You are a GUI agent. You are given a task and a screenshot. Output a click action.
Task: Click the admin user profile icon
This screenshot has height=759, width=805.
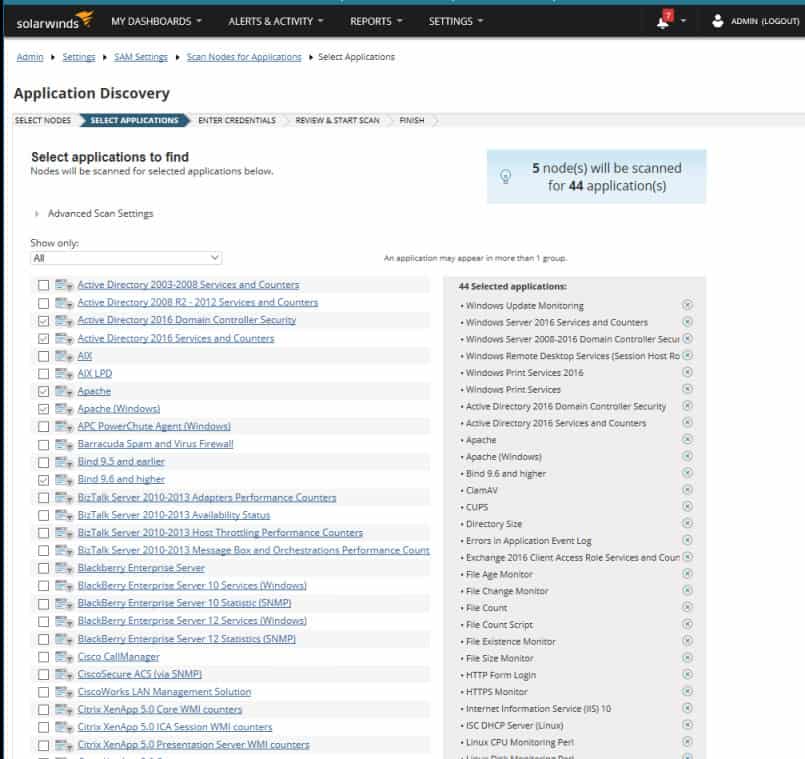(x=718, y=21)
